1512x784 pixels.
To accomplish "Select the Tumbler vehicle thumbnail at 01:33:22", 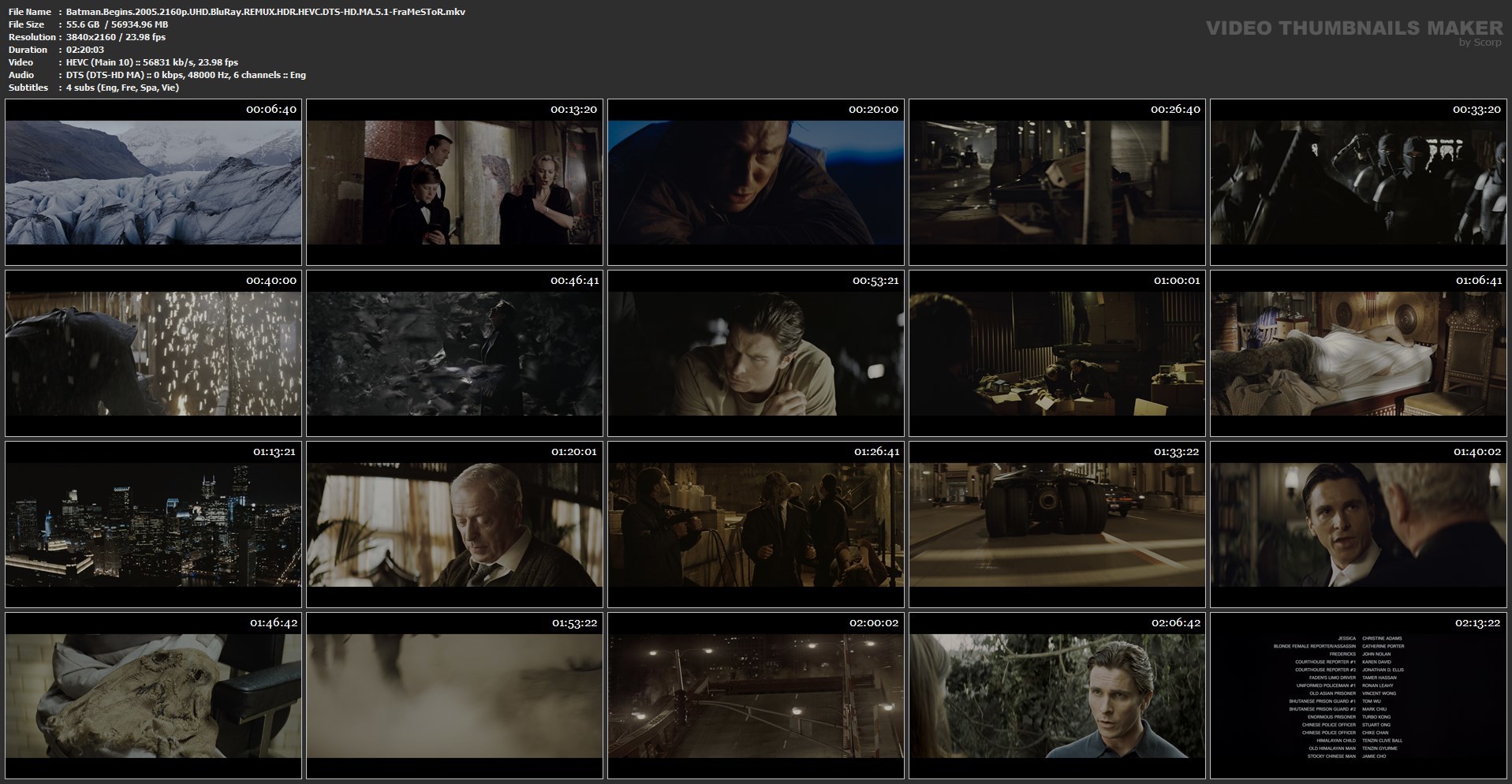I will pos(1057,525).
